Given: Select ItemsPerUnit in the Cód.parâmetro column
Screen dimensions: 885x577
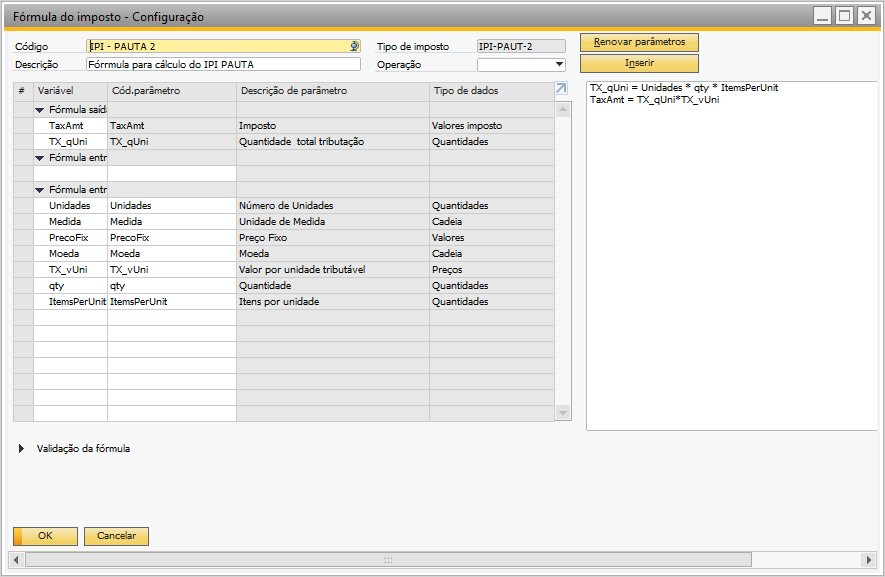Looking at the screenshot, I should [x=172, y=302].
